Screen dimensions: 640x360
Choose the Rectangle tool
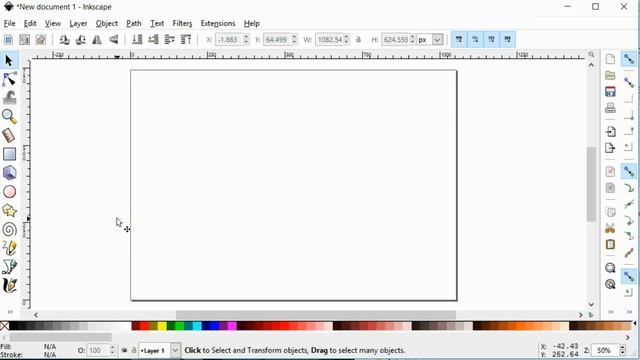click(x=9, y=154)
